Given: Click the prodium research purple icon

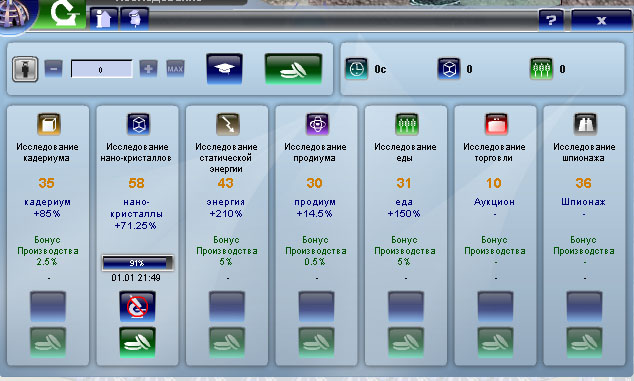Looking at the screenshot, I should click(317, 124).
